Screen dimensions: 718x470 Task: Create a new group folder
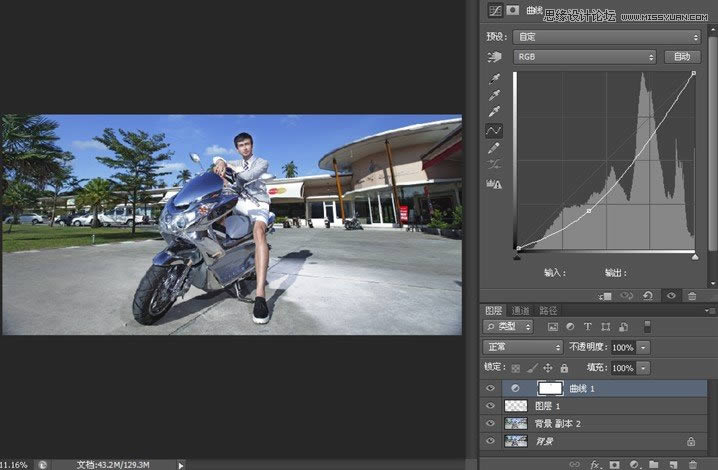(653, 465)
